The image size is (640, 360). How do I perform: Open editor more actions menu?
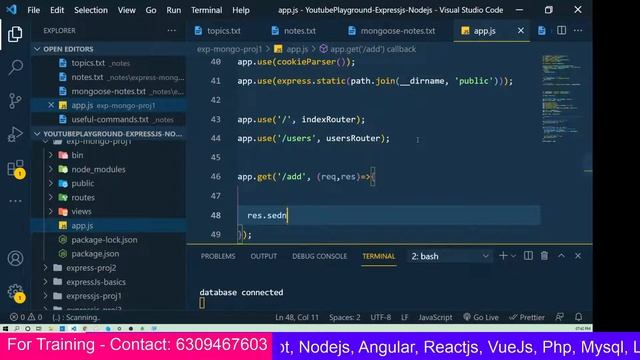(578, 31)
